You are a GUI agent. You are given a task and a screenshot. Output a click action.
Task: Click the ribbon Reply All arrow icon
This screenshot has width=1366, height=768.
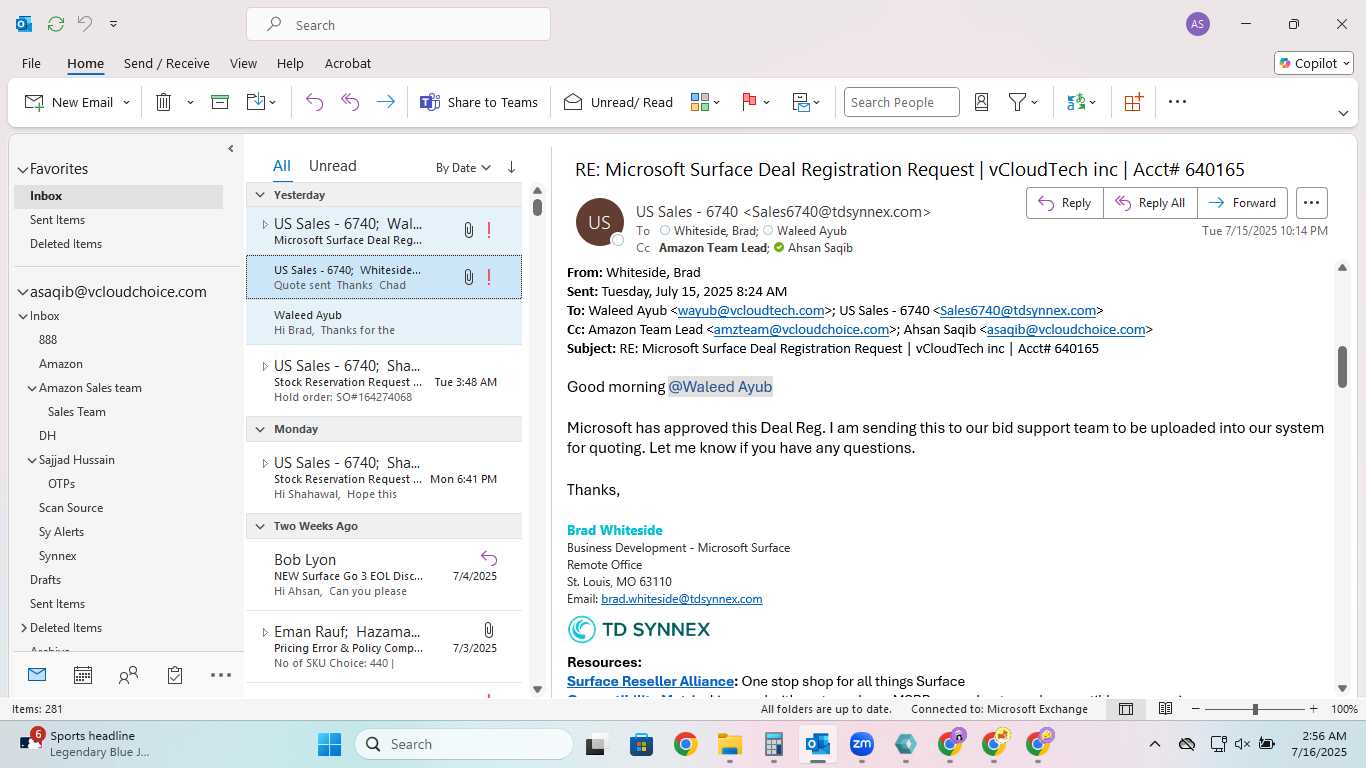coord(350,102)
